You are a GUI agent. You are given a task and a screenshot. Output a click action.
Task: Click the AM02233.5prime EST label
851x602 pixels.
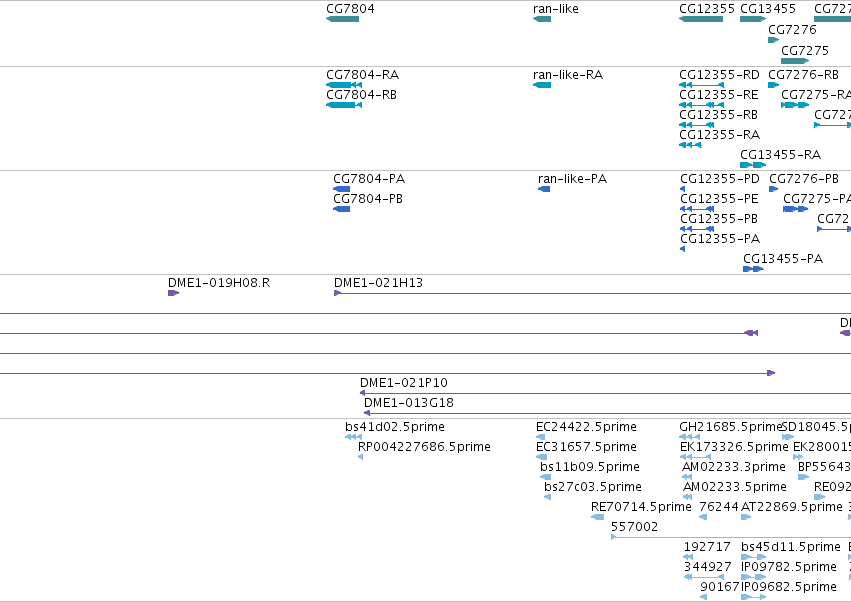[734, 487]
